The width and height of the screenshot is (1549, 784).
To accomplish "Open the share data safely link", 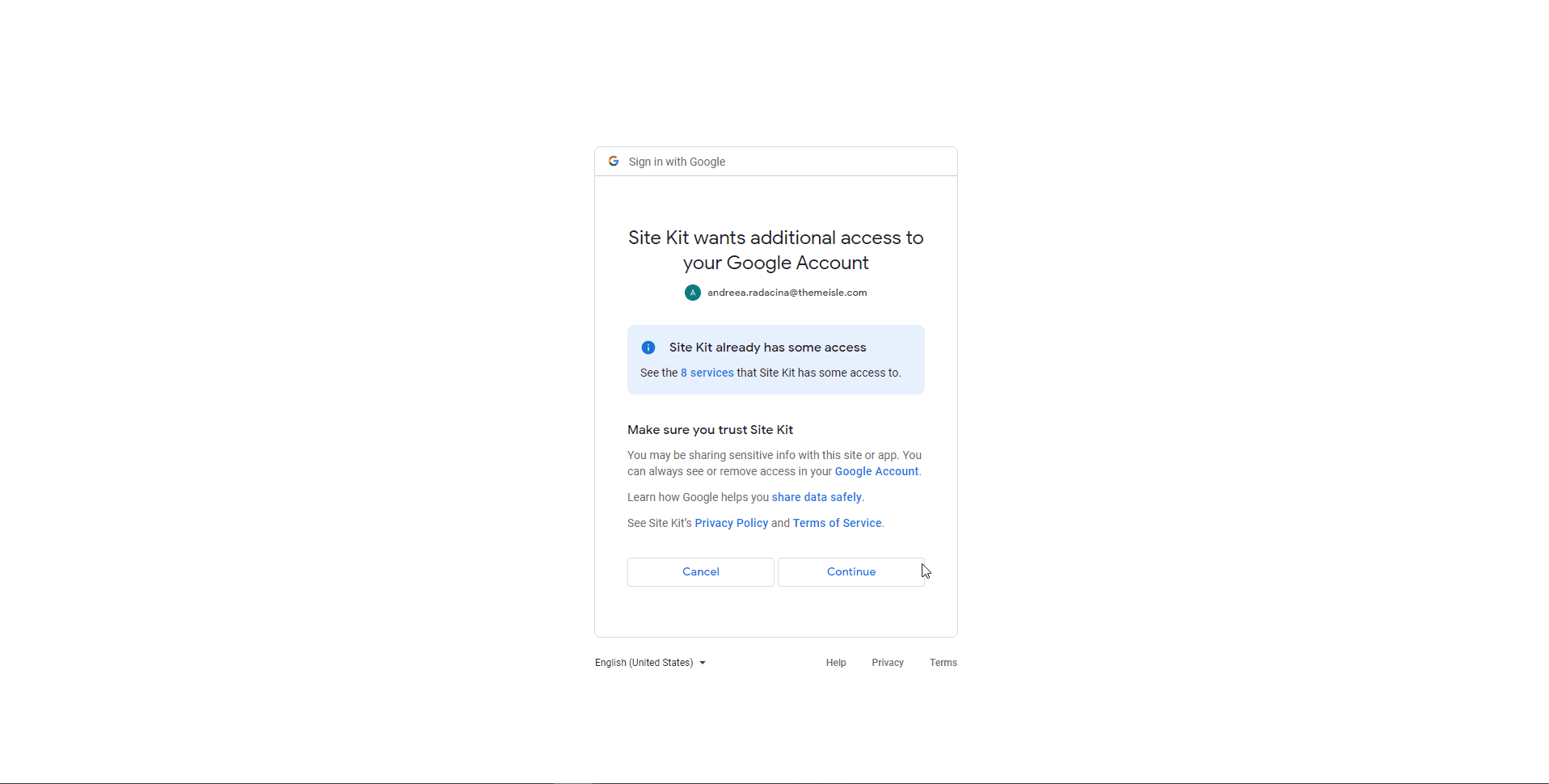I will pos(817,497).
